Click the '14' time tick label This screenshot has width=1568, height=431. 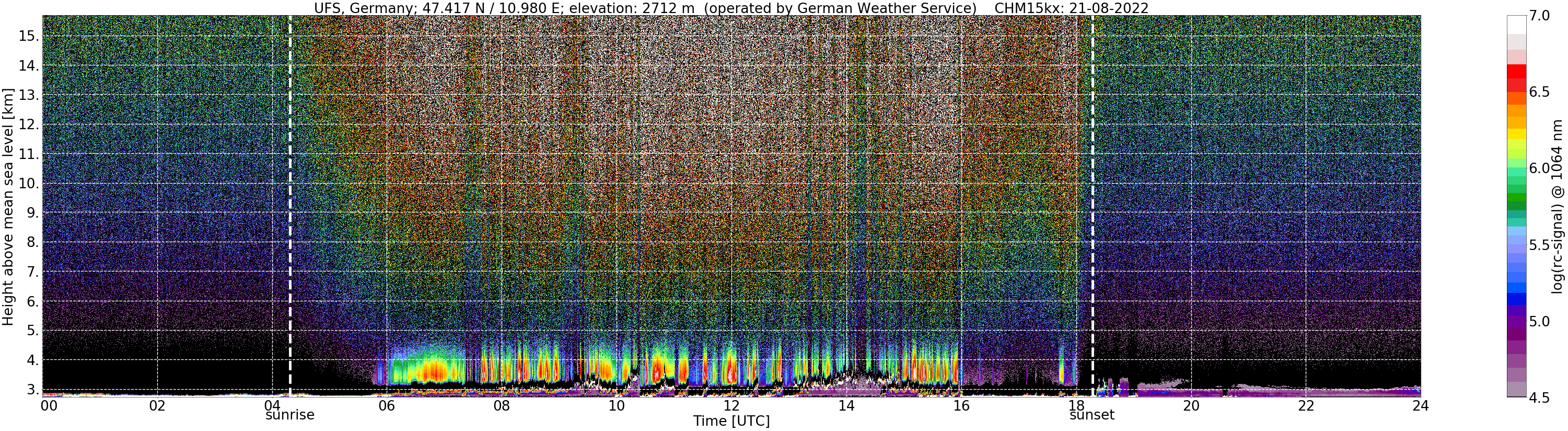(846, 405)
